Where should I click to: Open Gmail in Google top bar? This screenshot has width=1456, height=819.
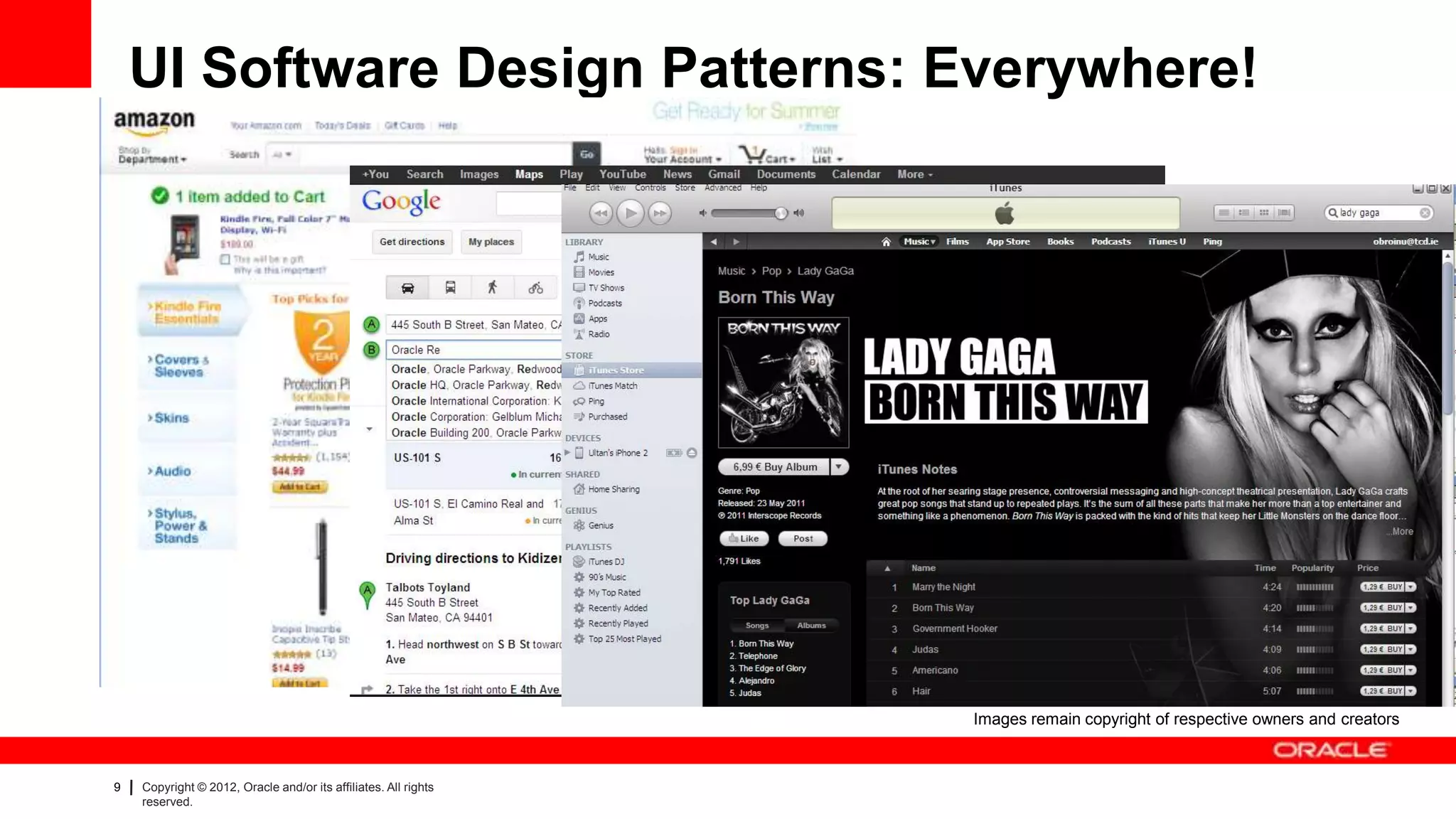pyautogui.click(x=724, y=174)
